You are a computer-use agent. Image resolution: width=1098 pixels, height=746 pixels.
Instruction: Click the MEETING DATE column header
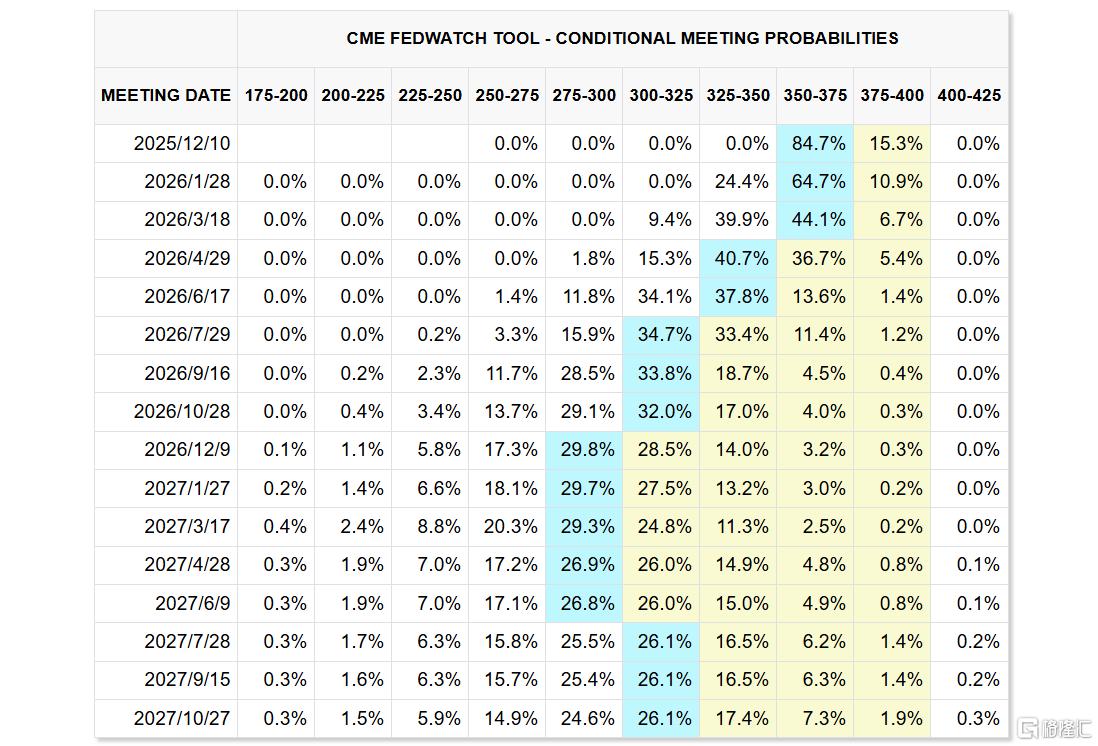coord(166,96)
